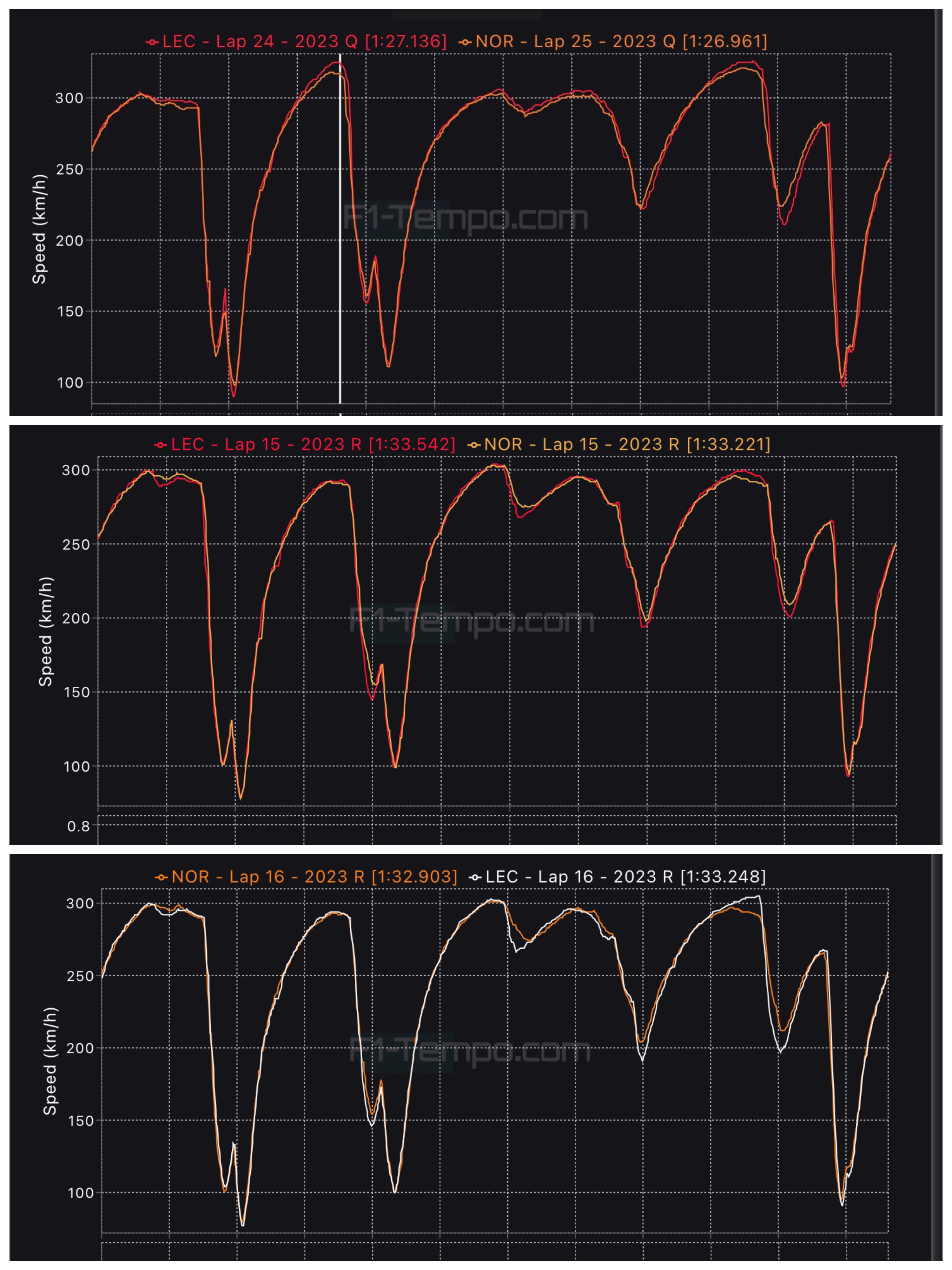Click the orange NOR Lap 16 legend marker

tap(161, 877)
